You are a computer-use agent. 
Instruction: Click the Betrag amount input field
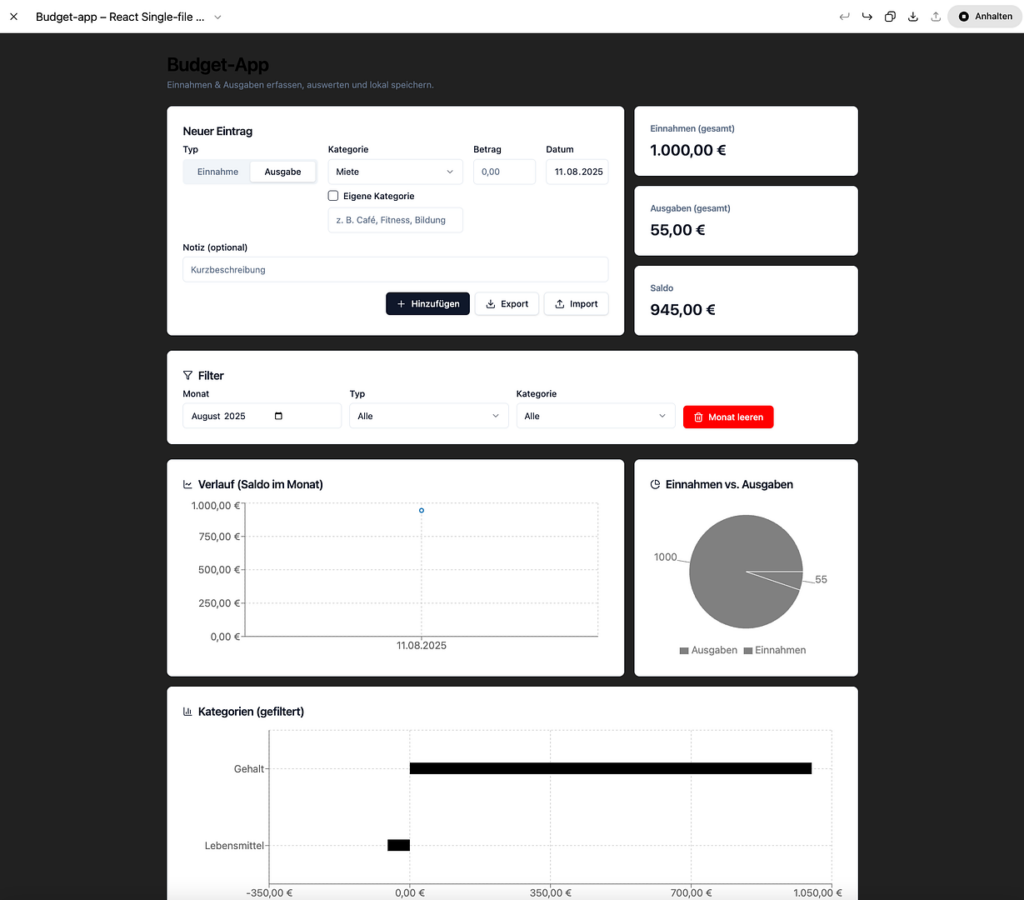504,172
